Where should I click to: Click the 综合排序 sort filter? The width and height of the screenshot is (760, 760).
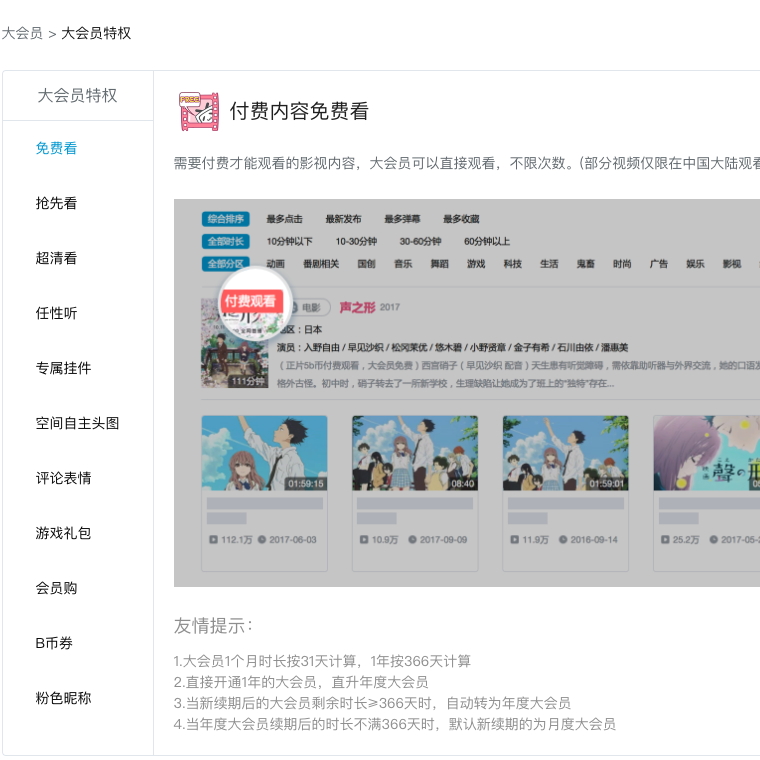click(x=226, y=219)
